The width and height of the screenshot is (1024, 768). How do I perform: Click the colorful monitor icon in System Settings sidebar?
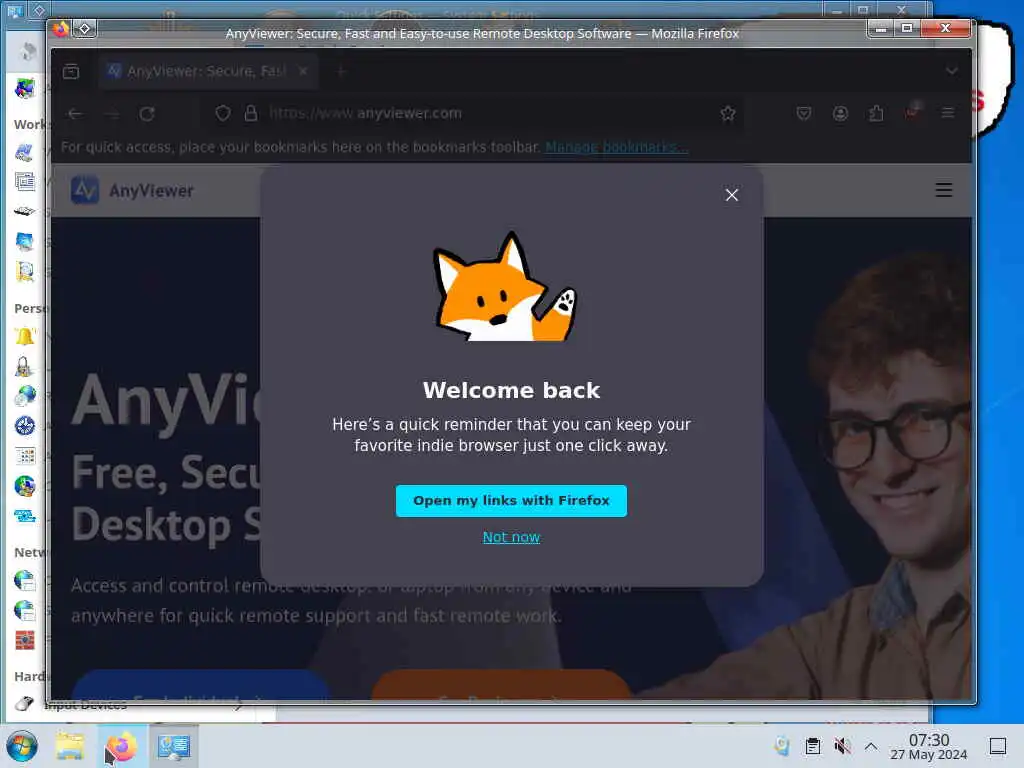click(24, 88)
